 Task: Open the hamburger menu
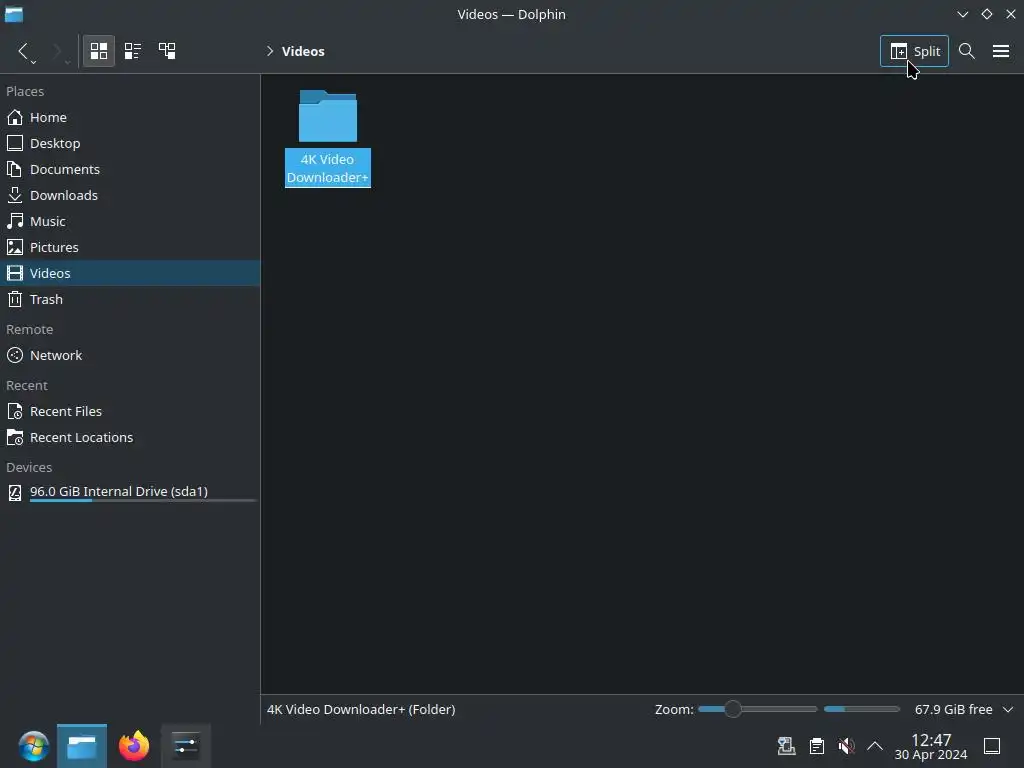pyautogui.click(x=1000, y=51)
